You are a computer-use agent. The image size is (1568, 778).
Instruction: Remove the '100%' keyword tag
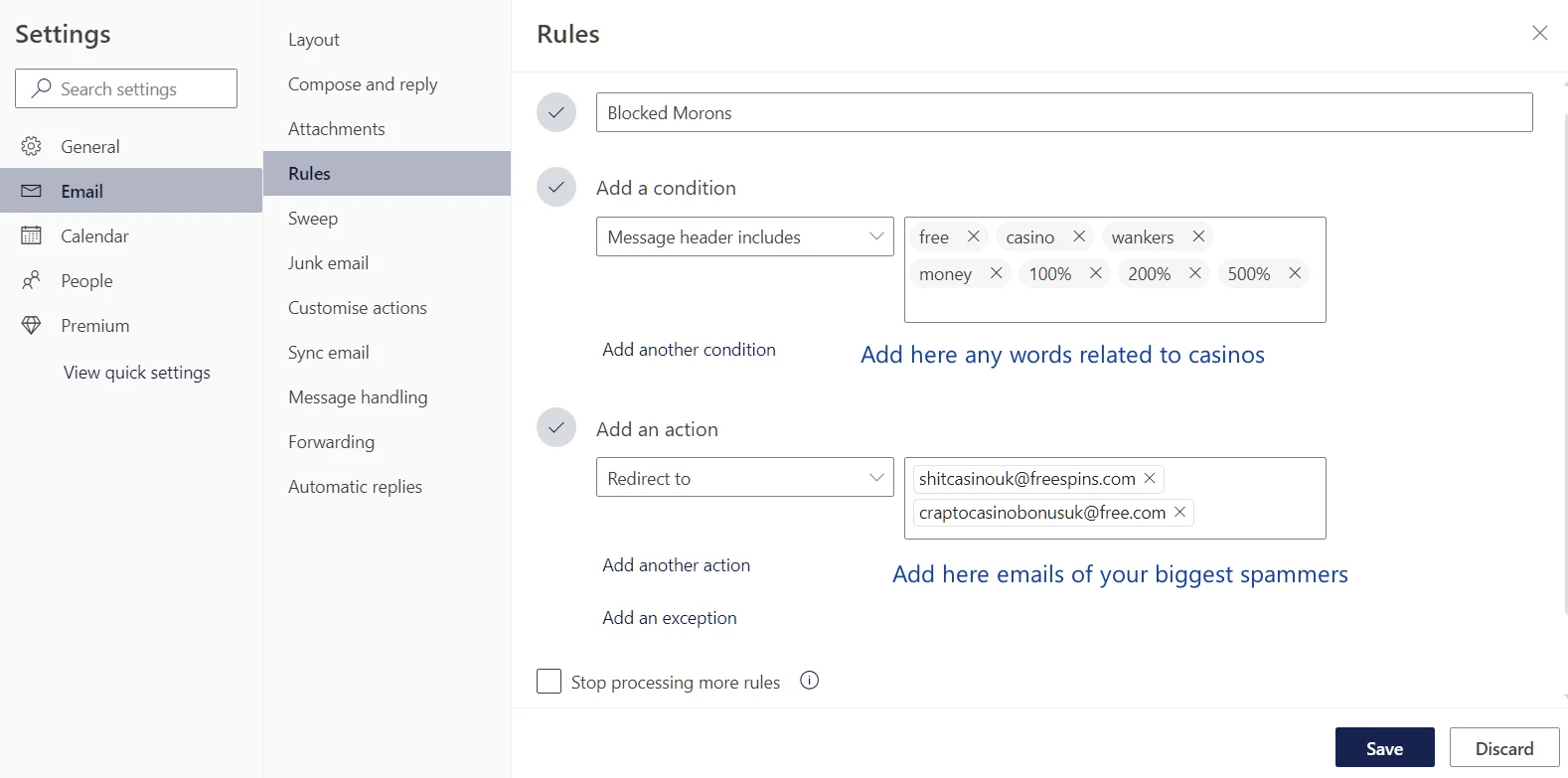click(1095, 273)
